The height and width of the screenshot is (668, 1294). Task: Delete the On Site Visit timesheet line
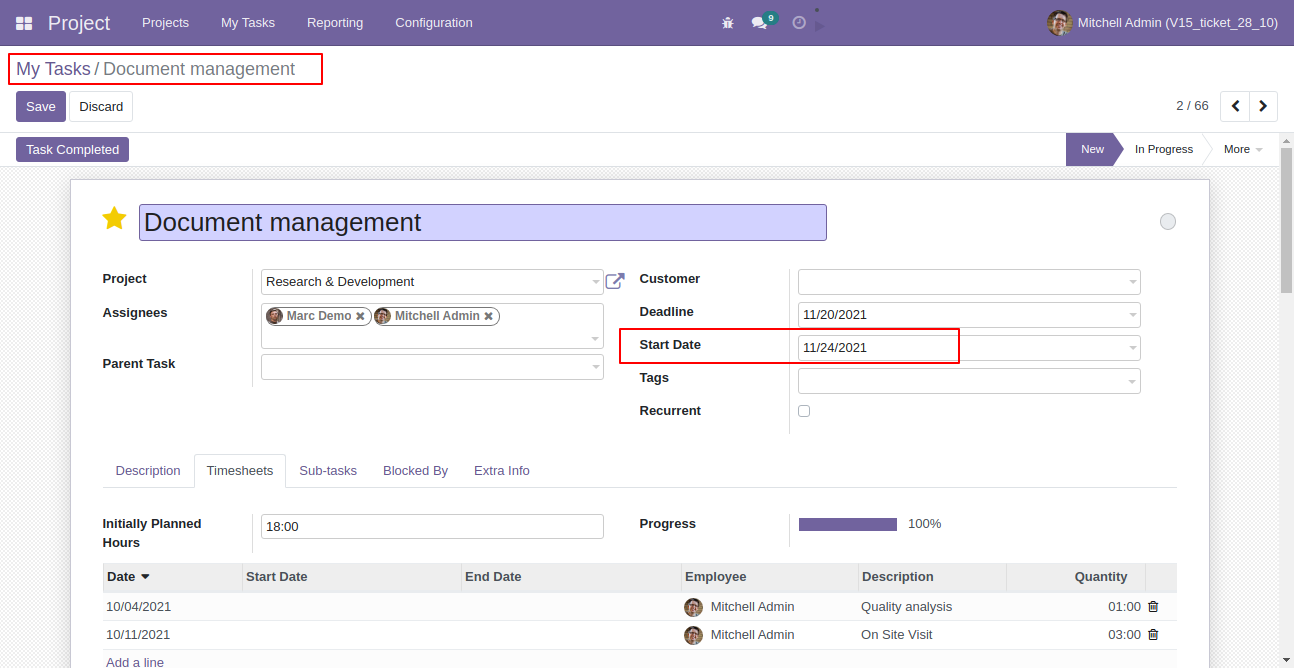[1153, 634]
